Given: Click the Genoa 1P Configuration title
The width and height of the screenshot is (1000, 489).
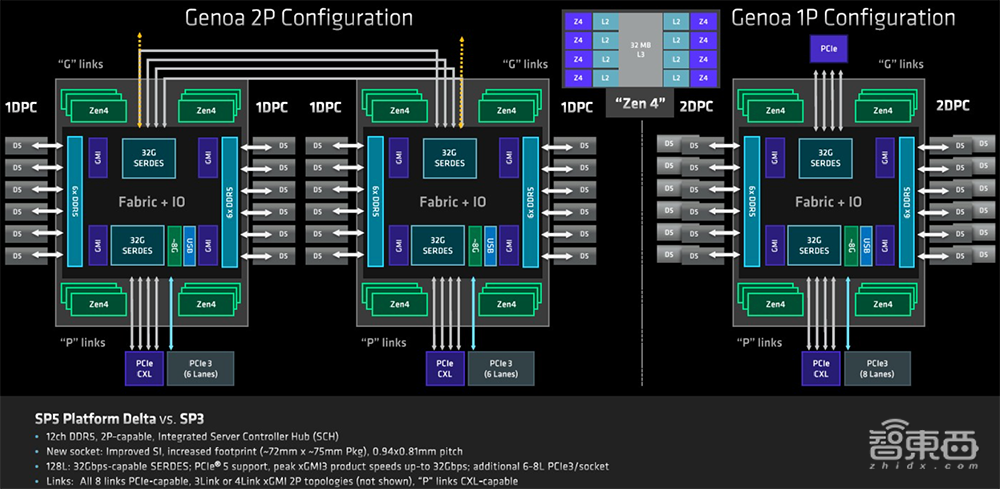Looking at the screenshot, I should tap(843, 18).
